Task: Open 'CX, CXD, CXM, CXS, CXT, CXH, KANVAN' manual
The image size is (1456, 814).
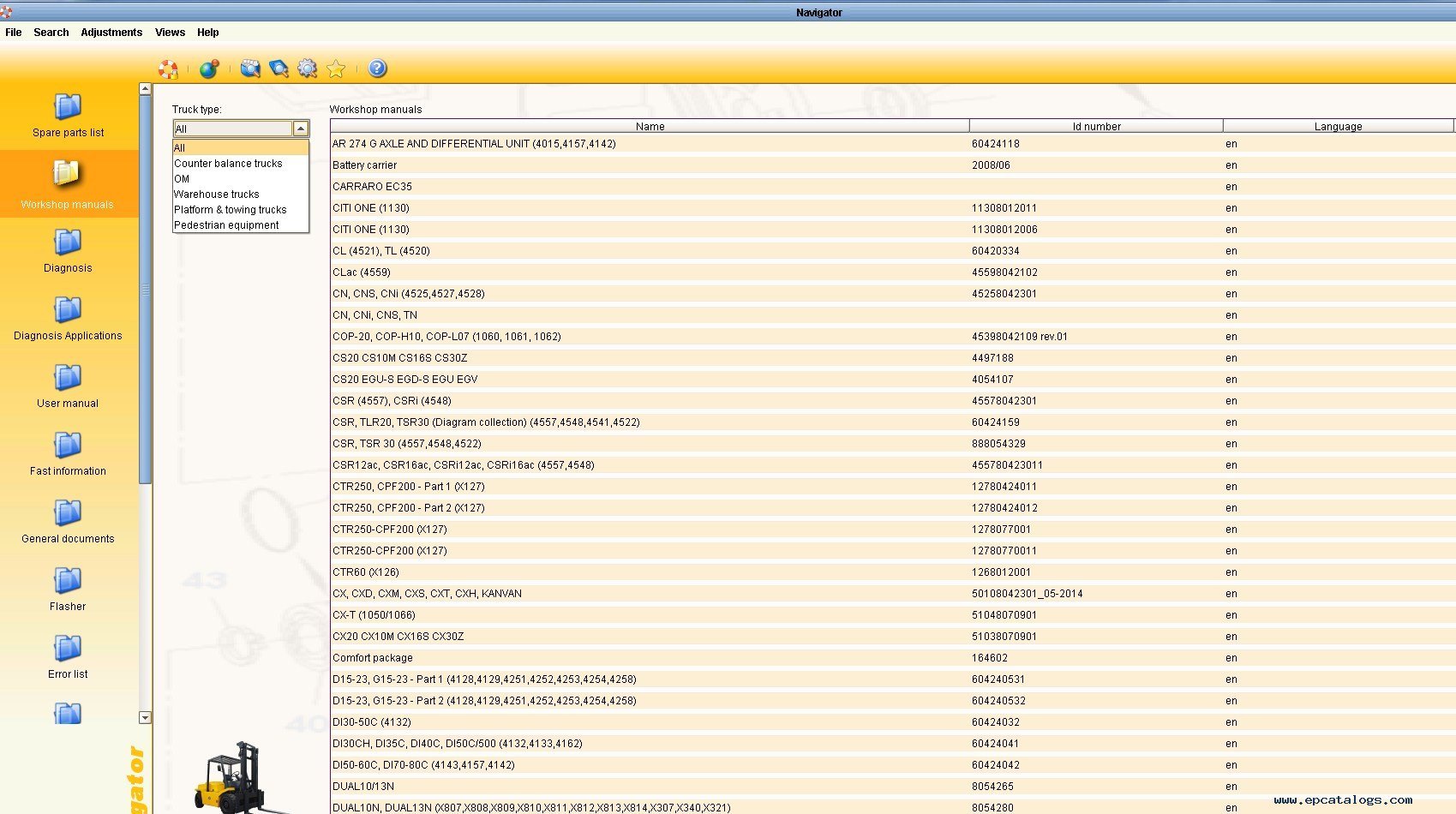Action: click(892, 594)
